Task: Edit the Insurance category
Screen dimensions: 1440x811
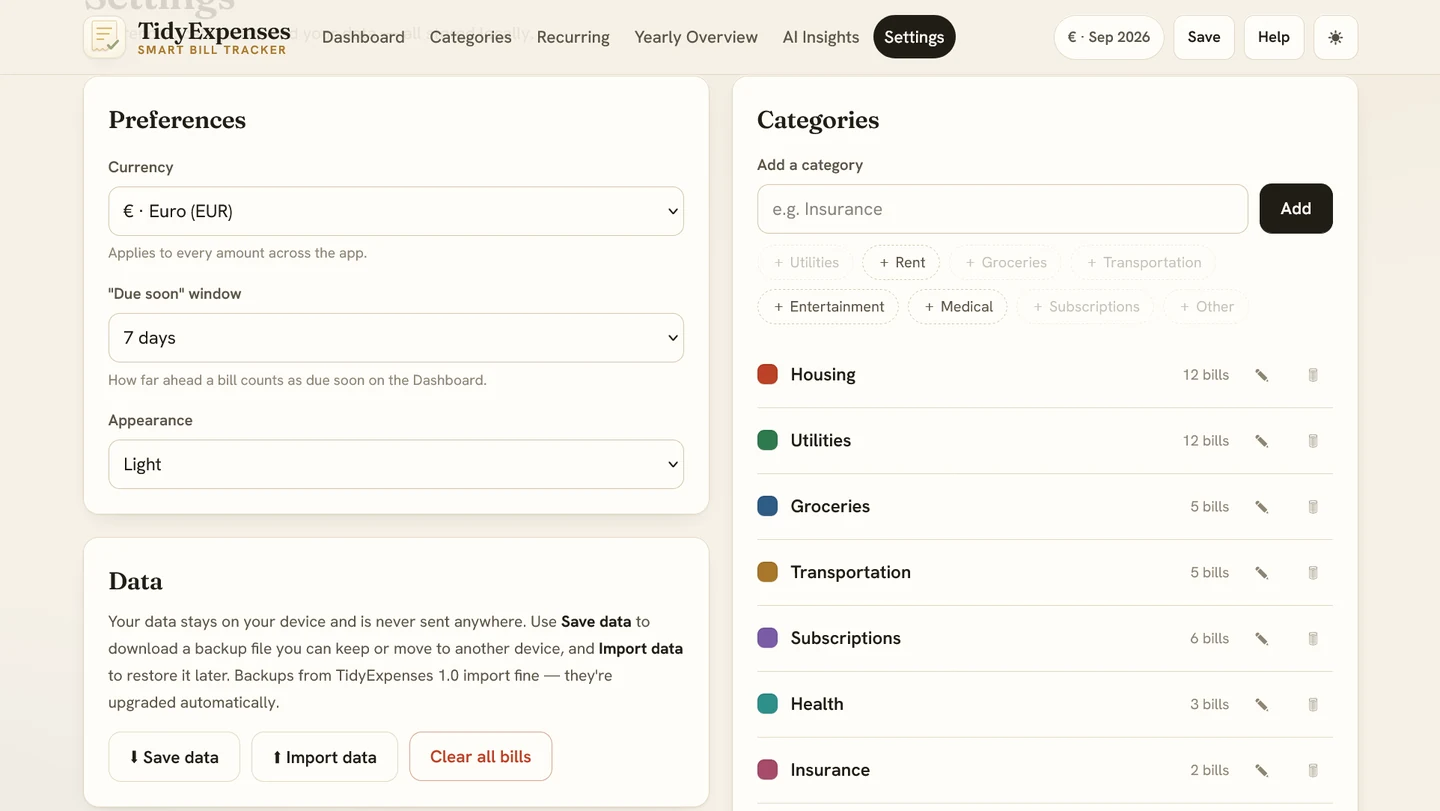Action: pyautogui.click(x=1262, y=771)
